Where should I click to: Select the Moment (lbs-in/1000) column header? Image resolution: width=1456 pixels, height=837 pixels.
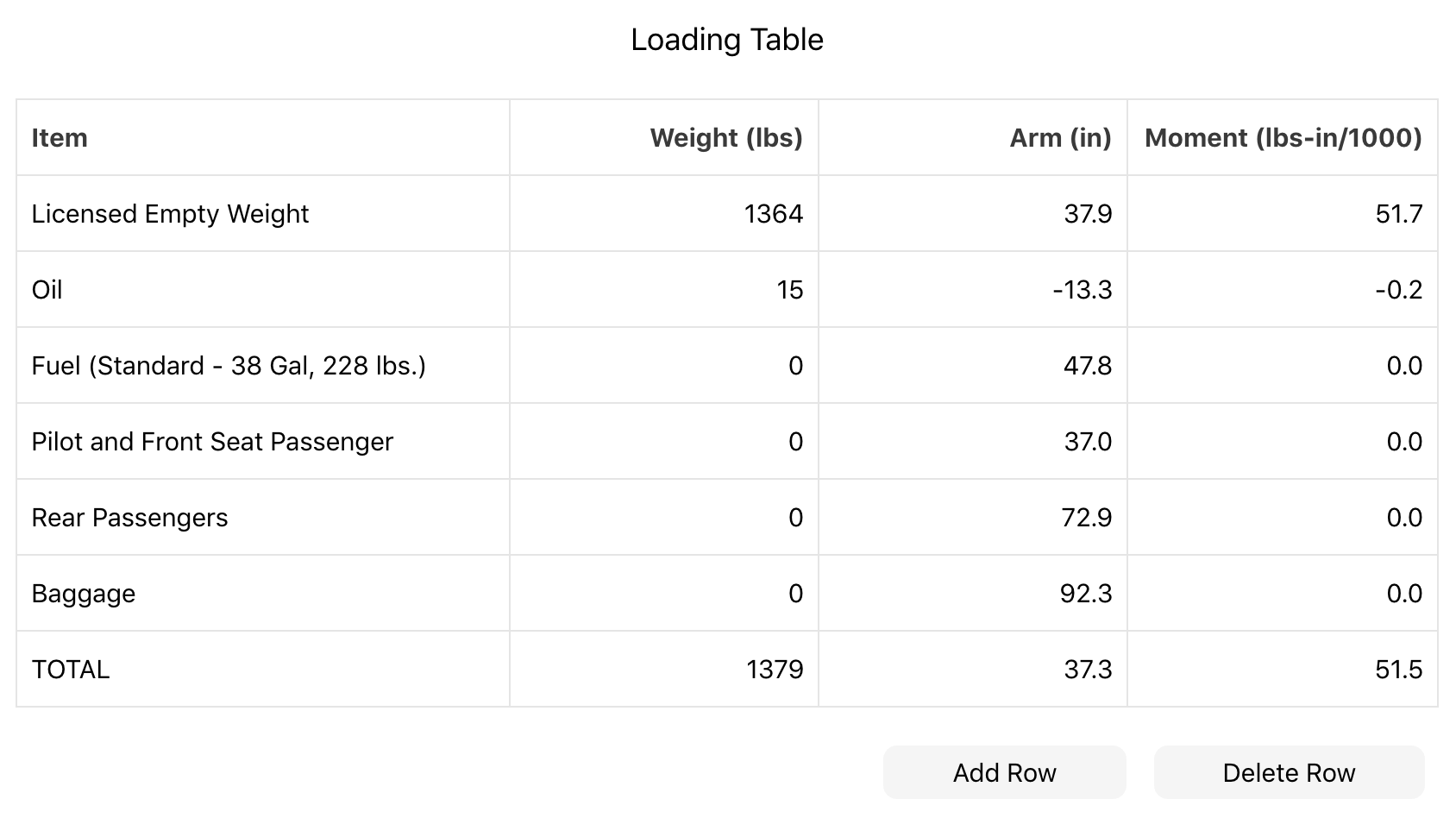click(1283, 138)
